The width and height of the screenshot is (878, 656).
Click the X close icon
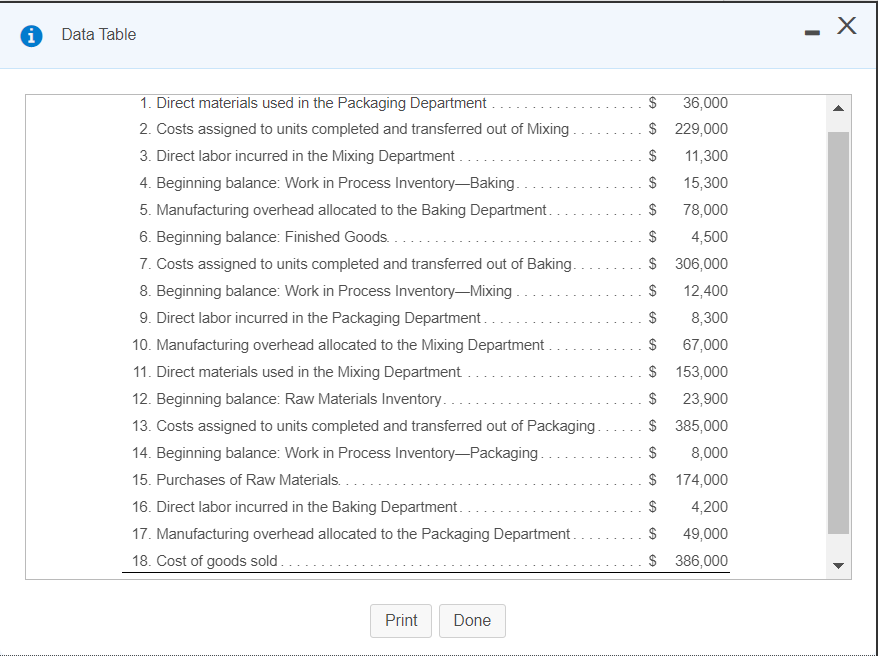pos(846,25)
